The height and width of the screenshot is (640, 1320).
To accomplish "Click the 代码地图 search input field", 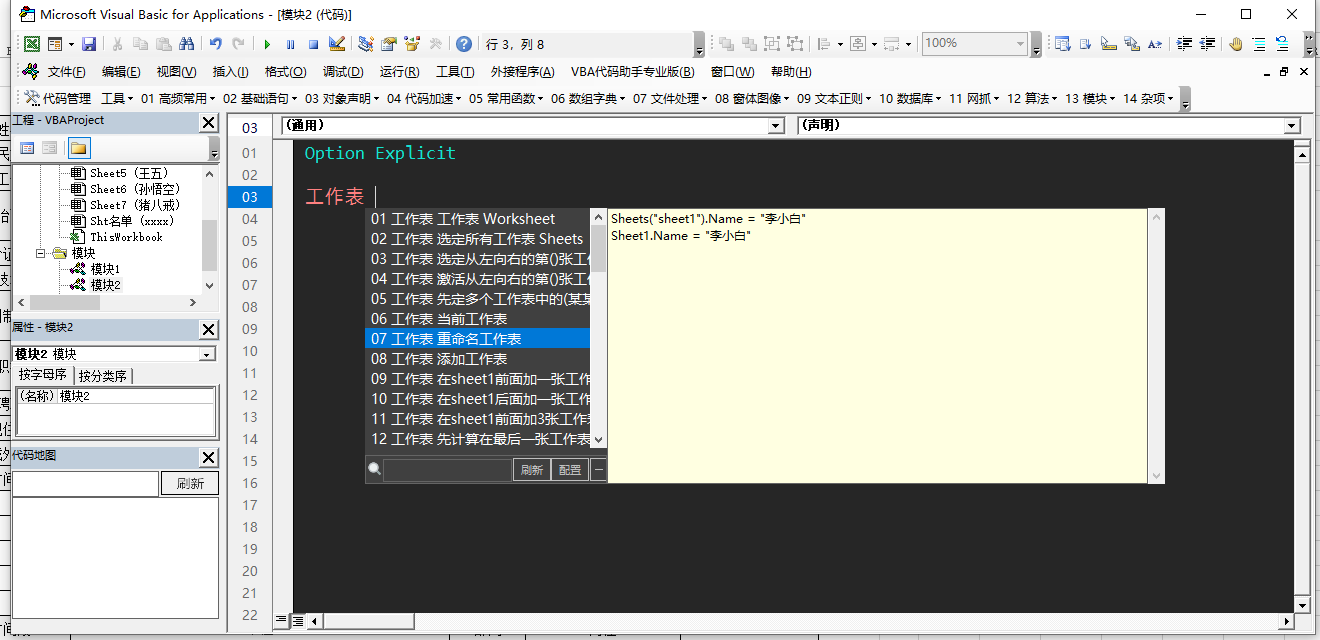I will [85, 483].
